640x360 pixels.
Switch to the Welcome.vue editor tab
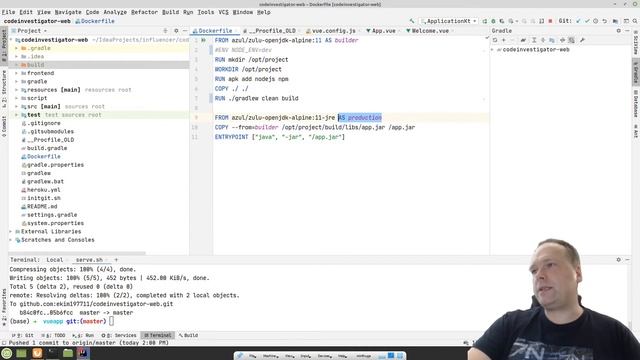429,31
